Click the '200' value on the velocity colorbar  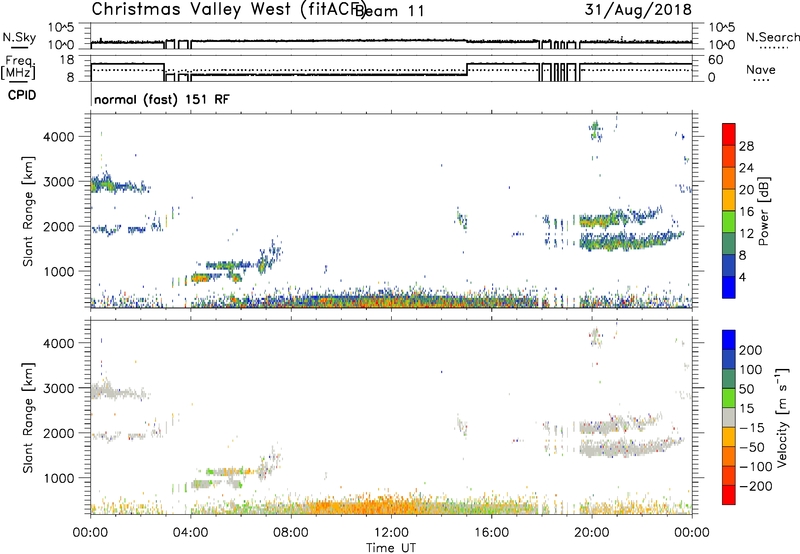coord(751,350)
